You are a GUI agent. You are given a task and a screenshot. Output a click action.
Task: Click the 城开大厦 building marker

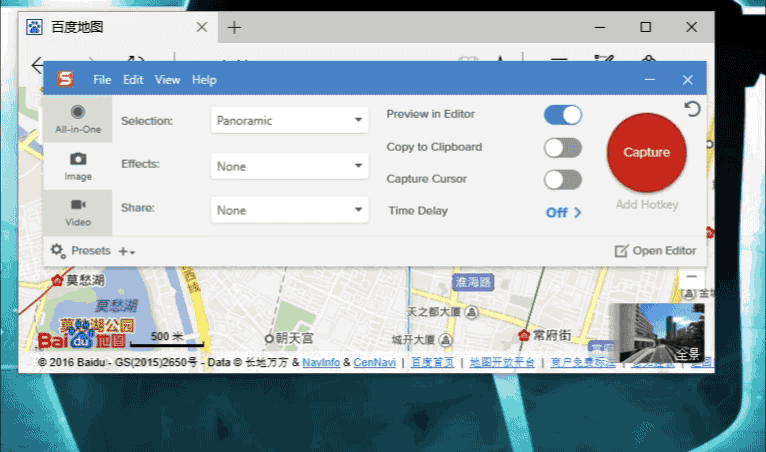pyautogui.click(x=446, y=340)
